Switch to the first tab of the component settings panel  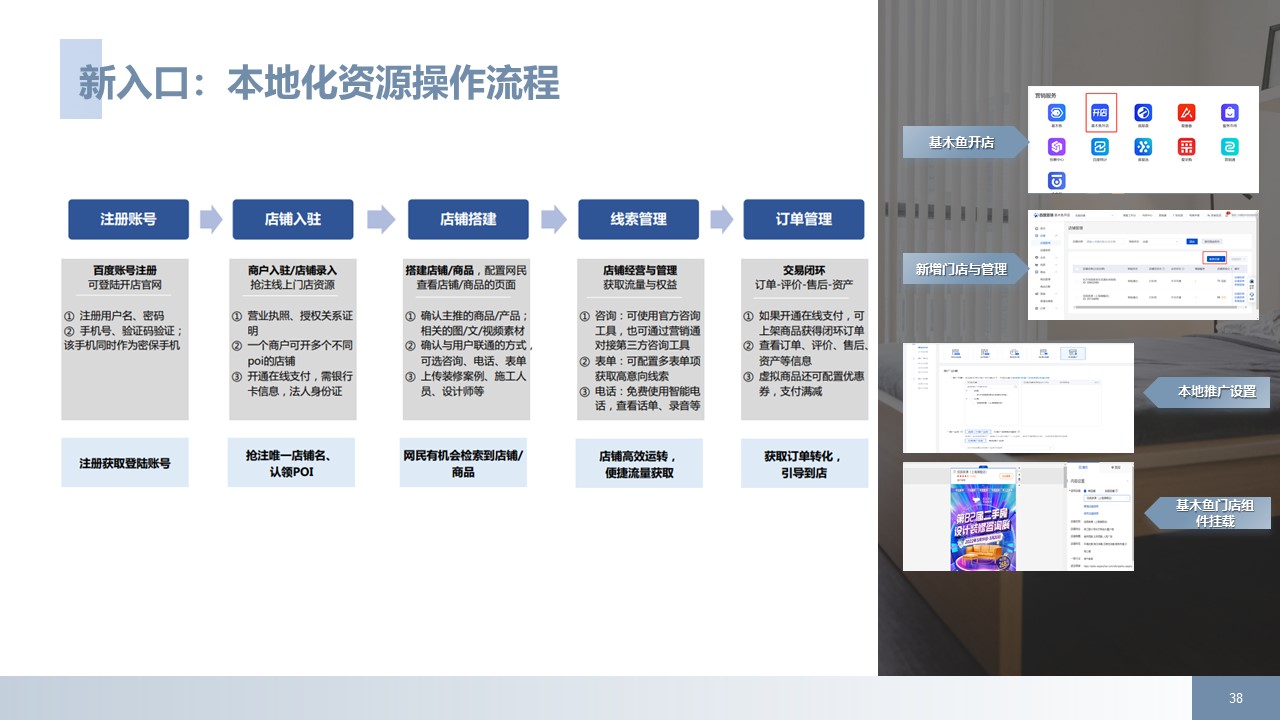tap(1082, 467)
